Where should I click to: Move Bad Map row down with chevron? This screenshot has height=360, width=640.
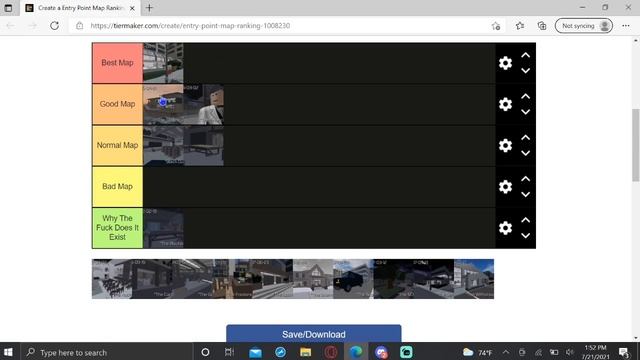click(x=526, y=194)
